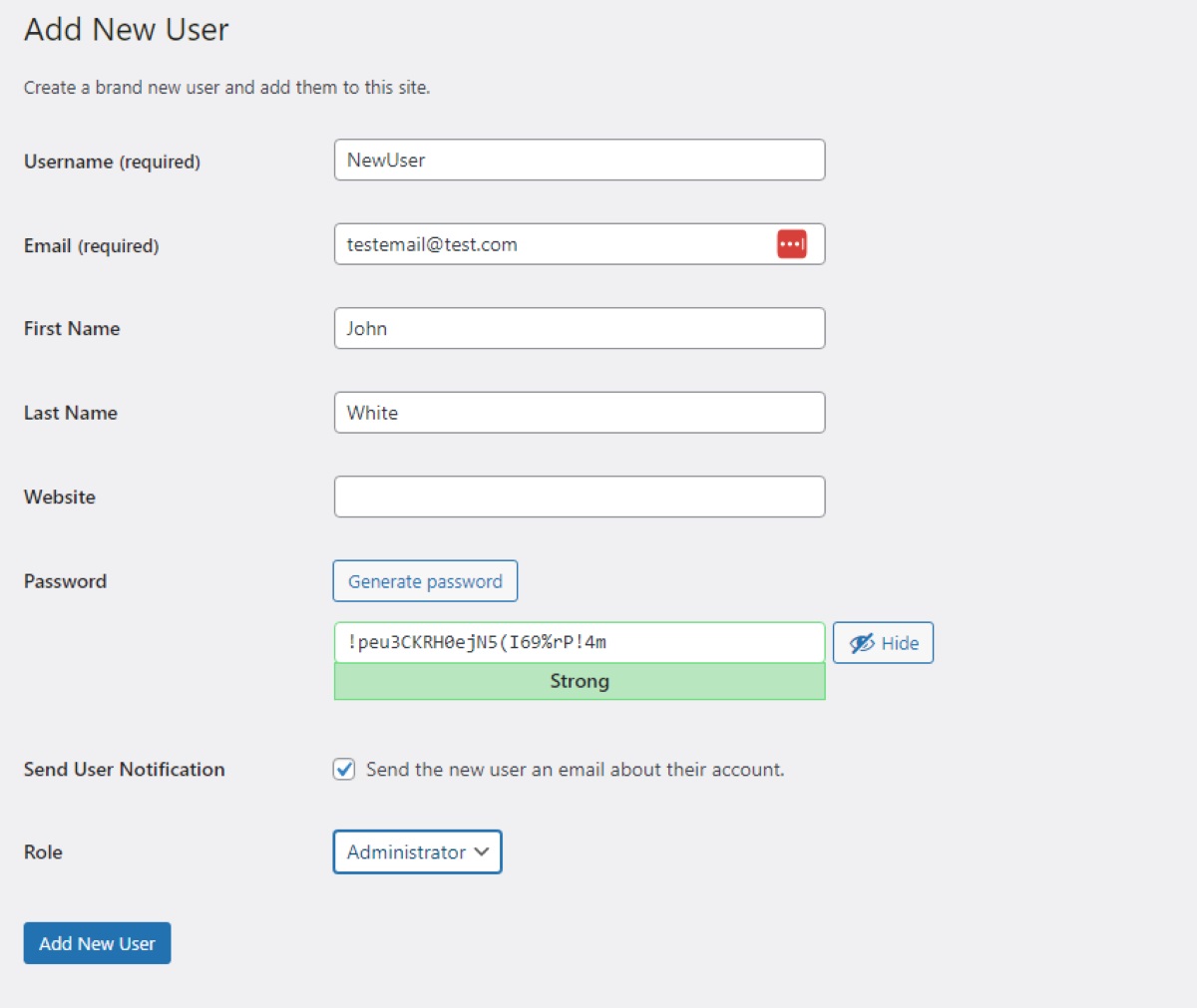Image resolution: width=1197 pixels, height=1008 pixels.
Task: Click the Generate password button
Action: [425, 580]
